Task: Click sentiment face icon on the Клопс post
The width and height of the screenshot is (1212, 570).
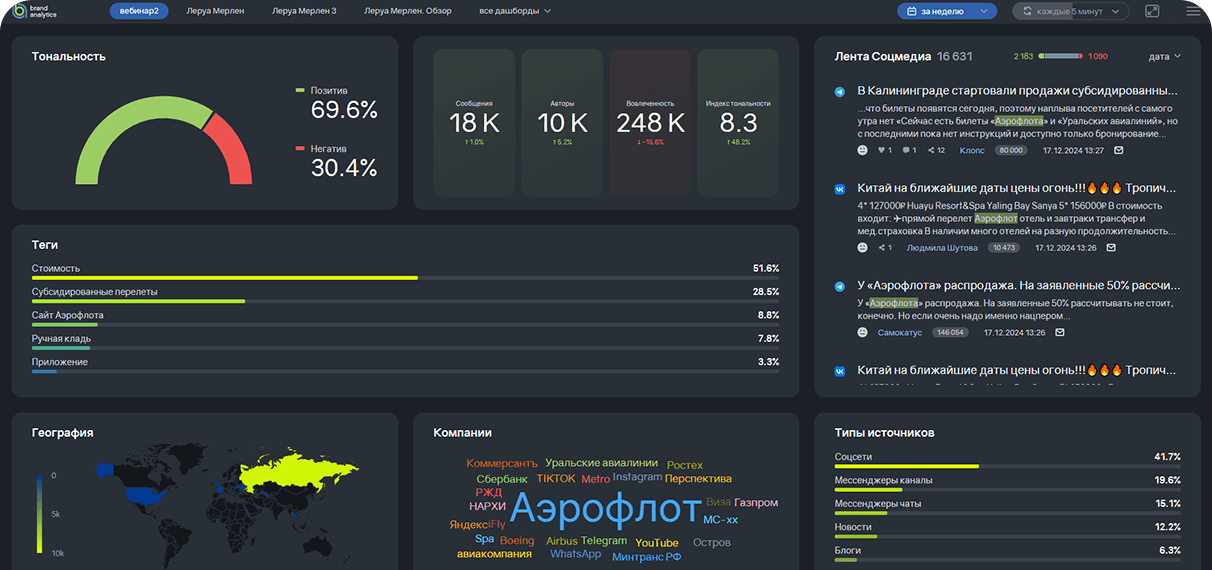Action: [x=863, y=150]
